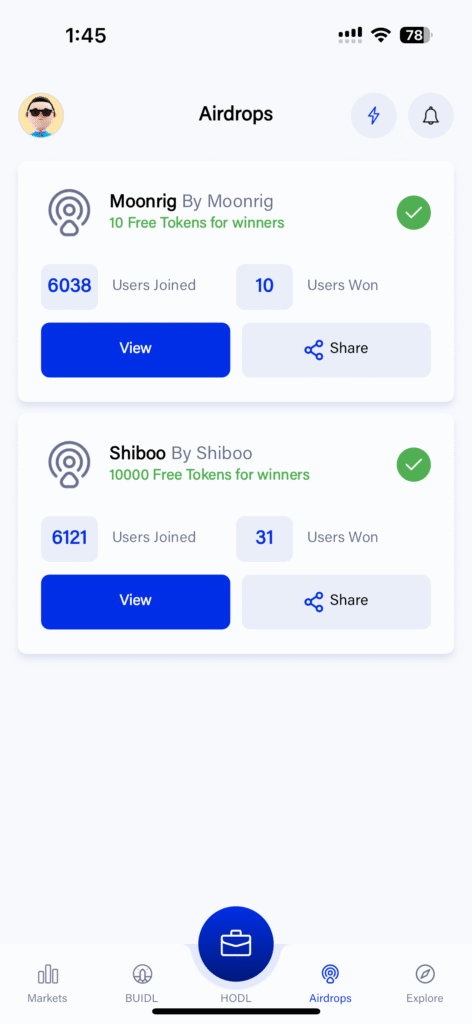The image size is (472, 1024).
Task: Tap the 31 Users Won count
Action: [x=264, y=538]
